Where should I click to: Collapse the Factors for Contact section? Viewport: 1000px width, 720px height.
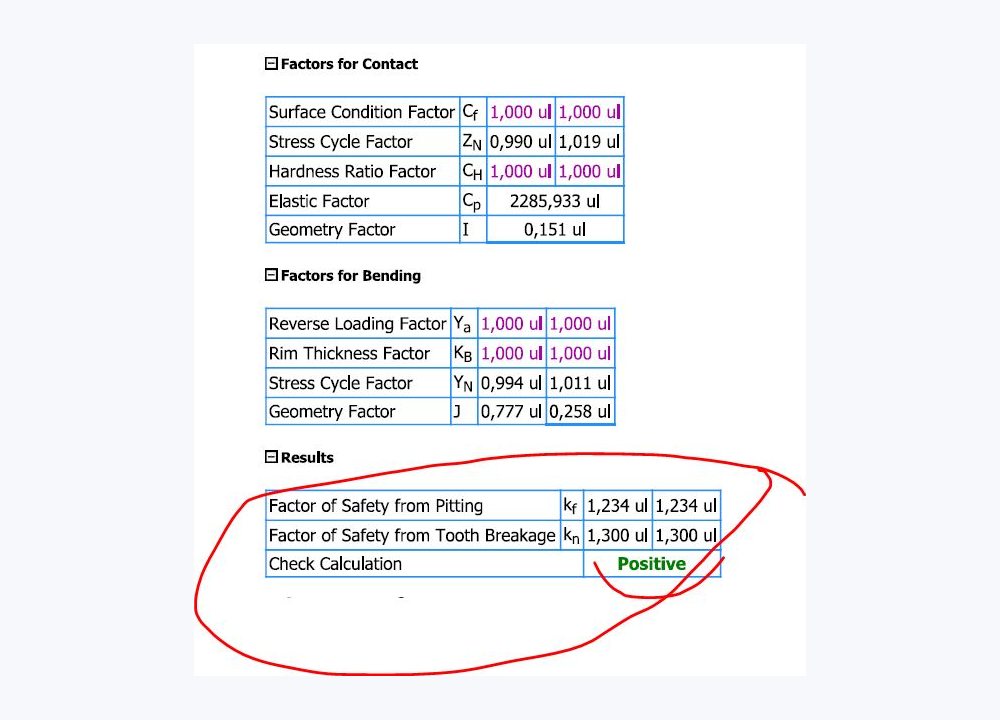tap(271, 64)
